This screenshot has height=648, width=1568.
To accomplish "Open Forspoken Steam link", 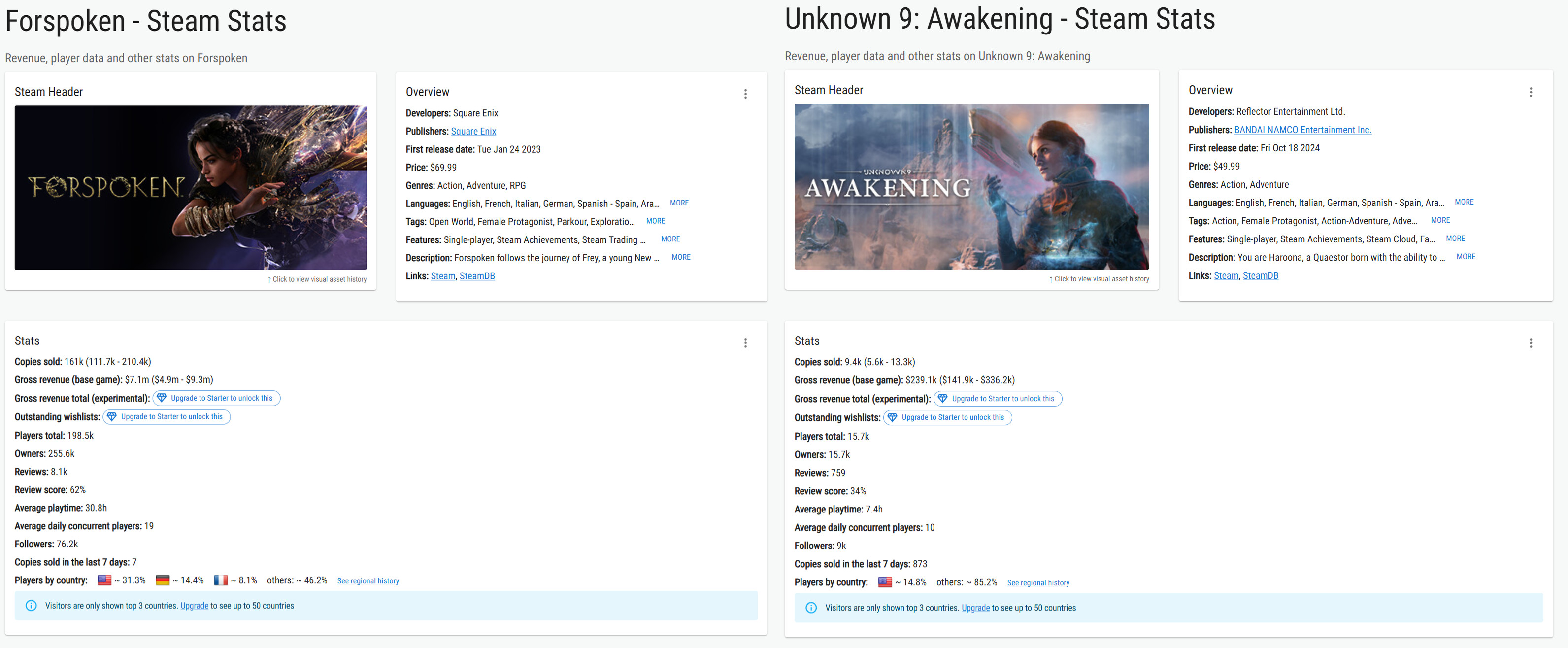I will 443,276.
